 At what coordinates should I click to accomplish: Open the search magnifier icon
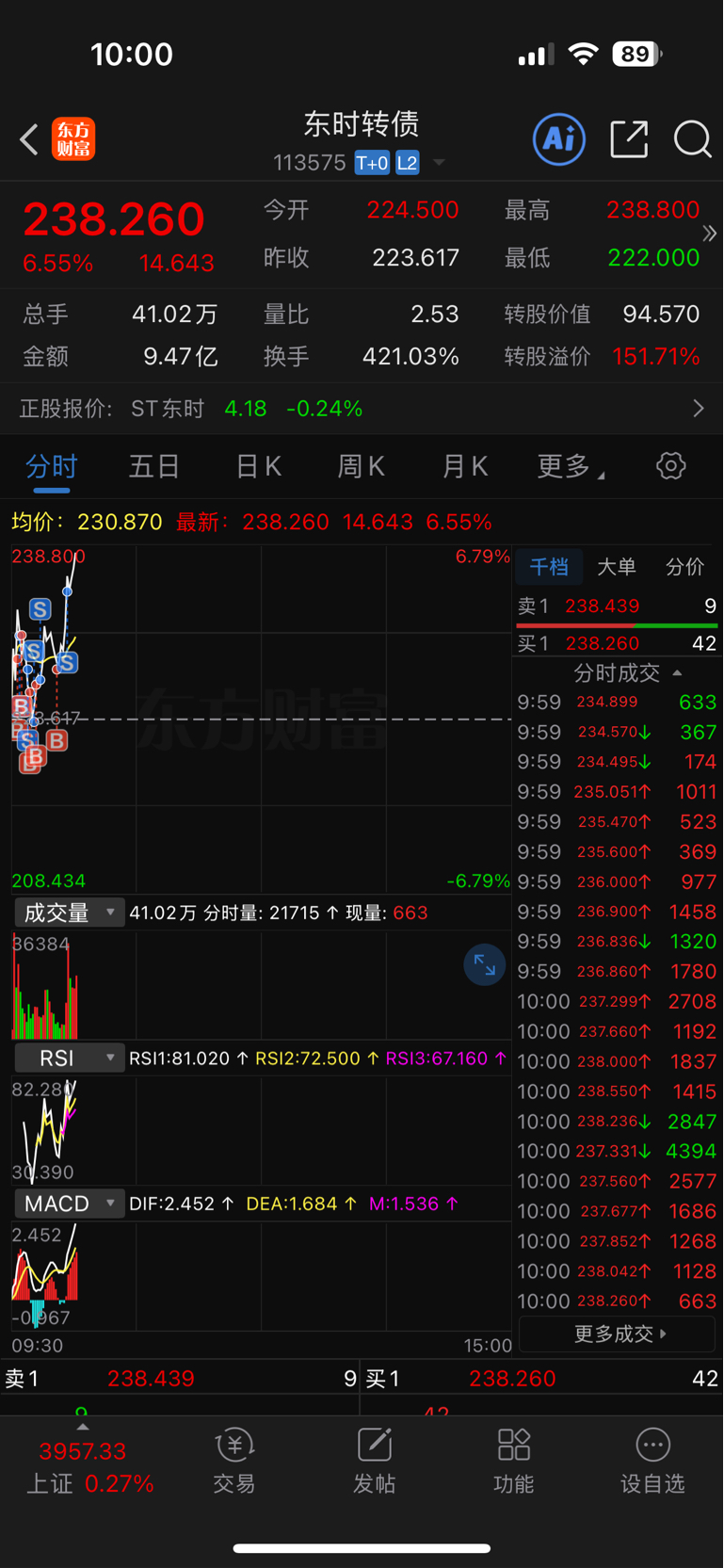(692, 139)
